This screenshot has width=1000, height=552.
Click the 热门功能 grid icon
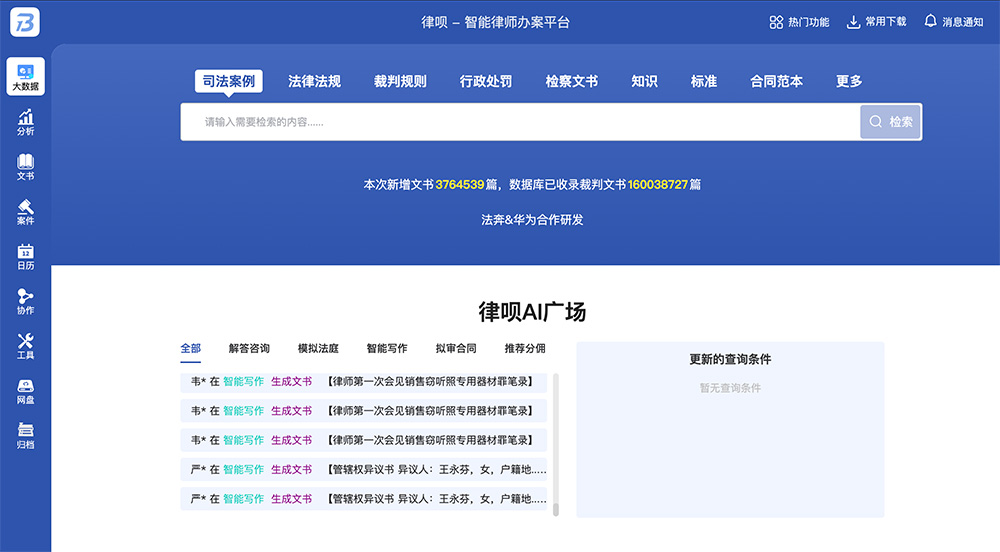tap(776, 22)
